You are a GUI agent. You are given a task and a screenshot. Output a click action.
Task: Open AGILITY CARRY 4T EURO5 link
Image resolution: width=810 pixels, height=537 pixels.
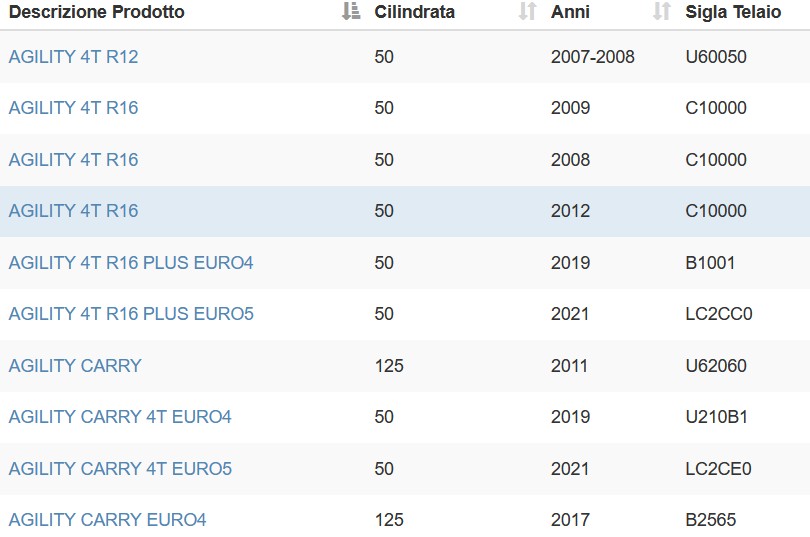120,469
